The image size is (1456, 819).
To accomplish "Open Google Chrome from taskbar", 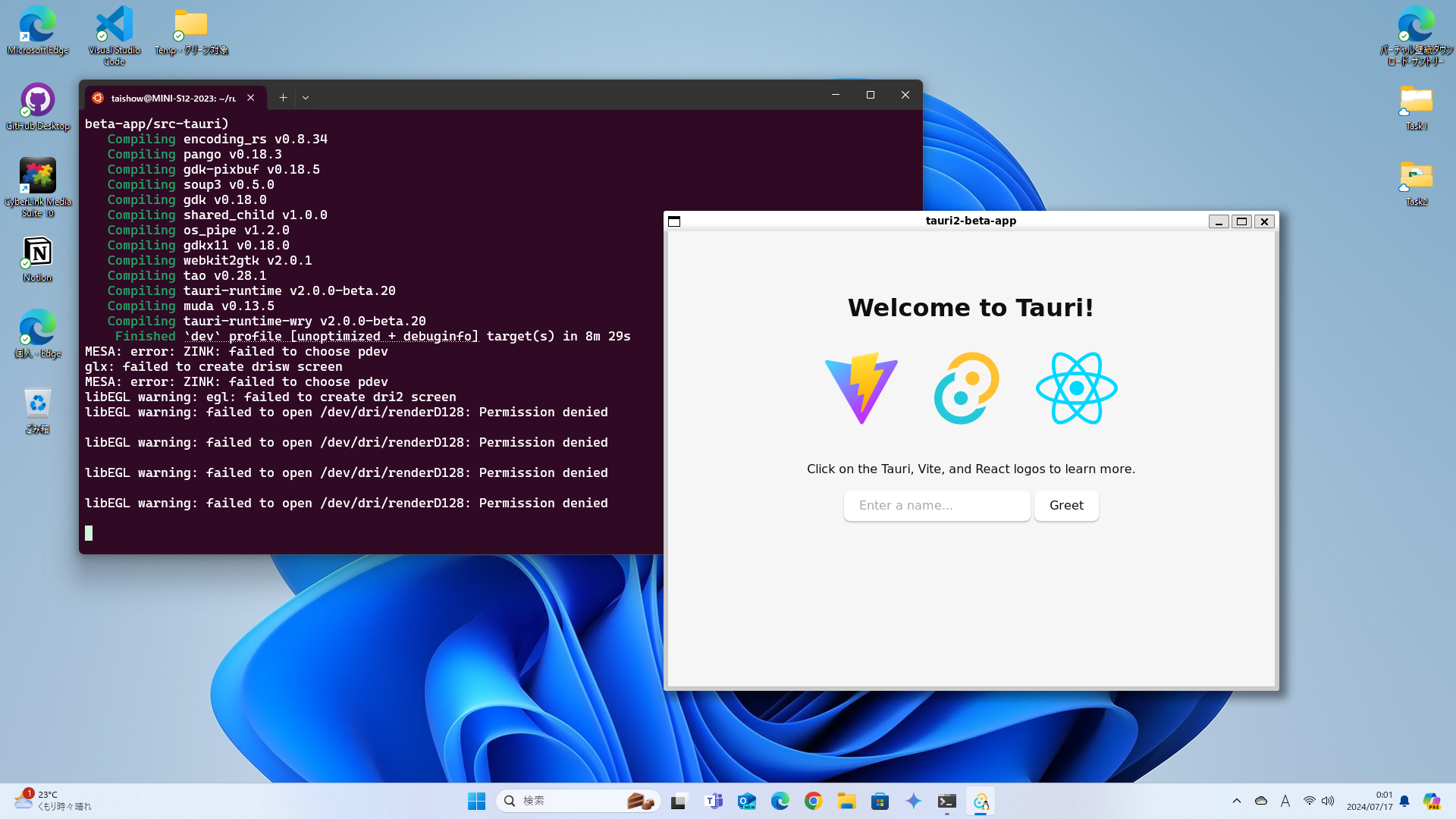I will click(x=814, y=801).
